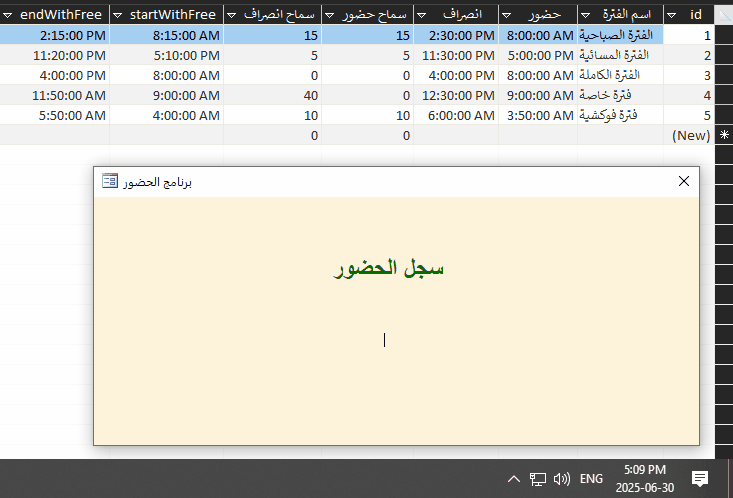Click the 8:15:00 AM startWithFree cell
Screen dimensions: 733x498
point(167,35)
